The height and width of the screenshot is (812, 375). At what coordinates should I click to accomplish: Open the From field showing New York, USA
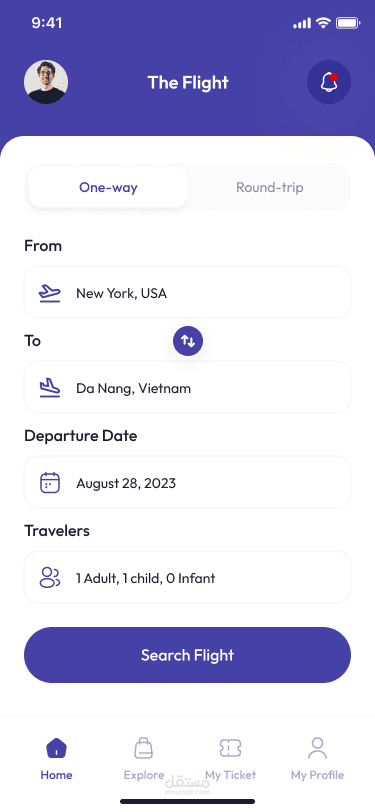[x=188, y=292]
